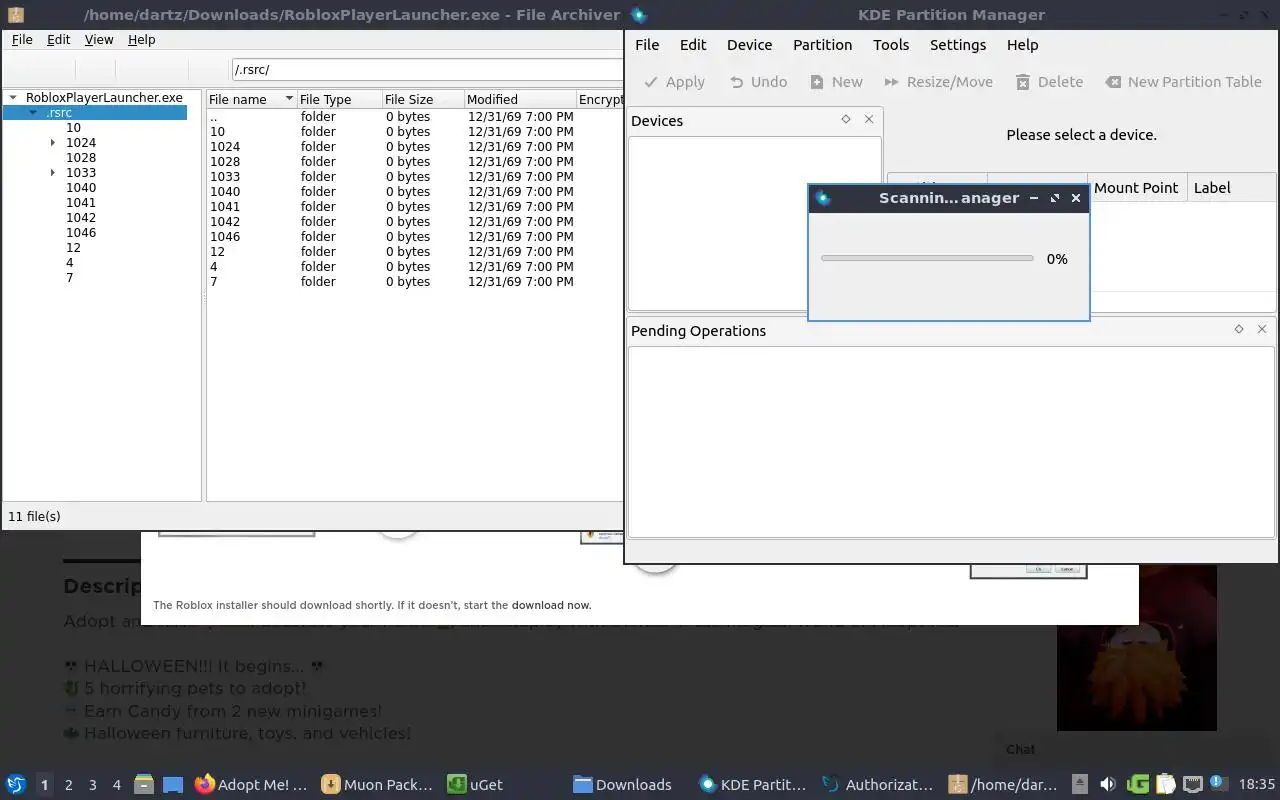Screen dimensions: 1280x800
Task: Float the Devices panel using diamond icon
Action: pos(846,119)
